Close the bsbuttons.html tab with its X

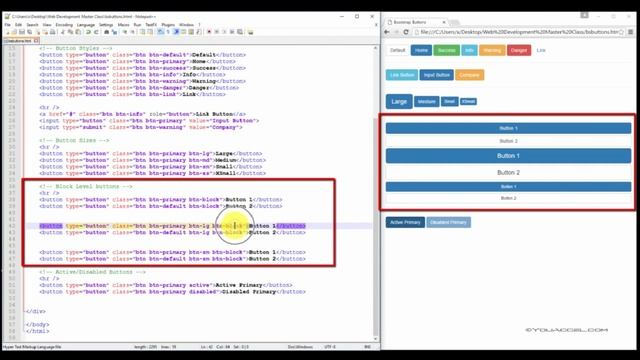[x=36, y=41]
